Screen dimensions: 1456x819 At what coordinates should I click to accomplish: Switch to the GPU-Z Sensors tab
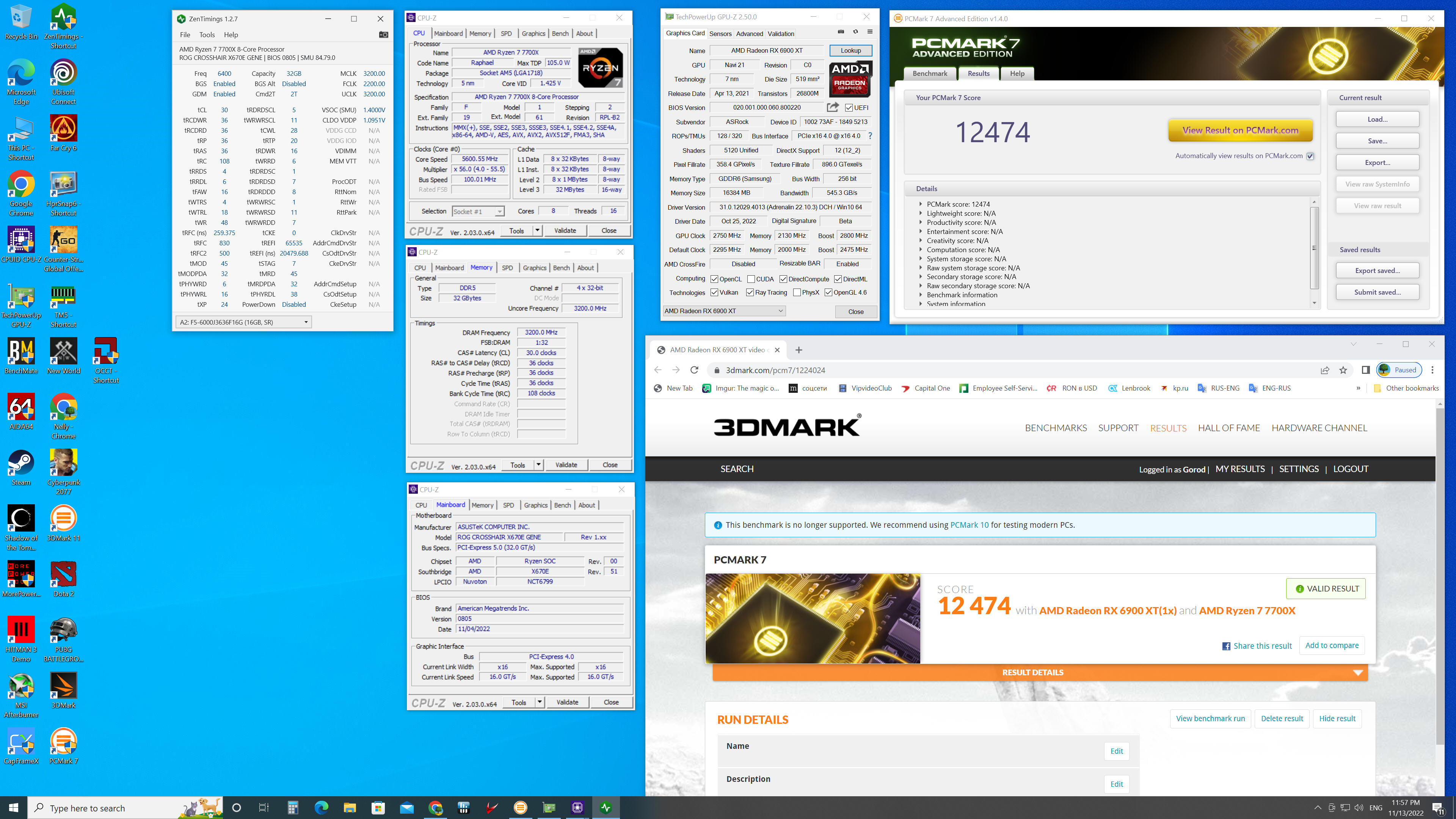point(720,34)
